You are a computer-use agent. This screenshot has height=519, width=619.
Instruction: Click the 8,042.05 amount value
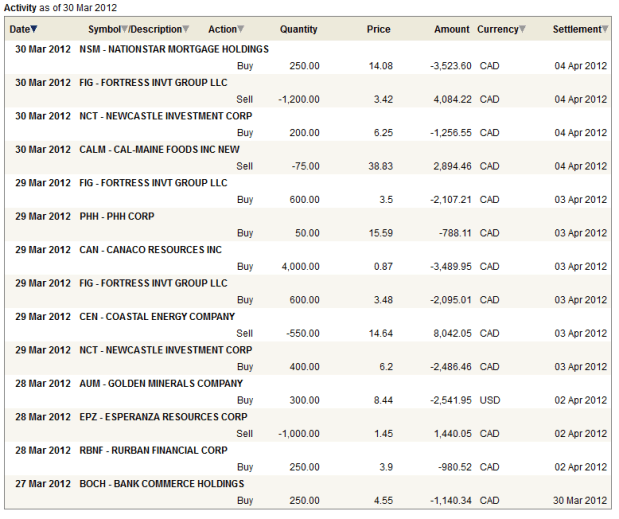tap(448, 333)
